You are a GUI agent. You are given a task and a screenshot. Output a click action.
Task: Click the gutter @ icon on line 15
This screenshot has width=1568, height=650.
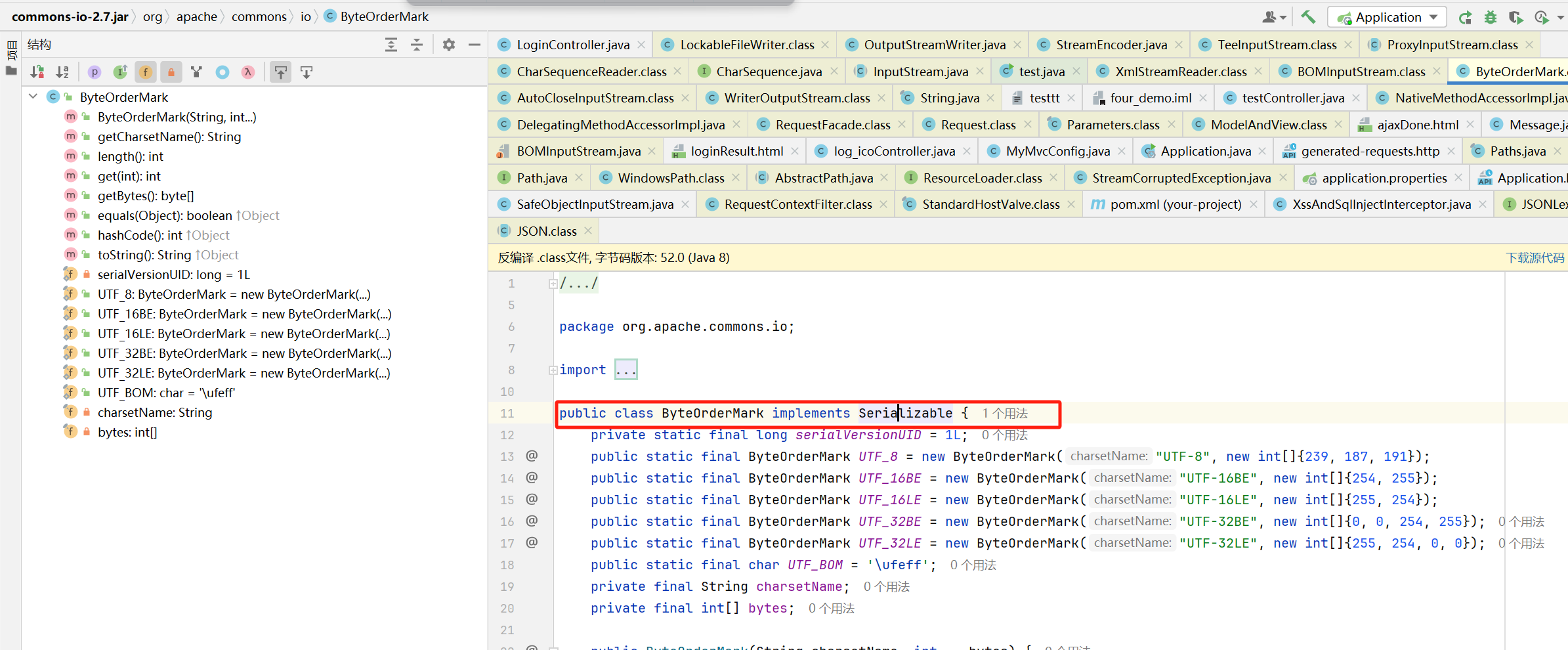pos(532,499)
